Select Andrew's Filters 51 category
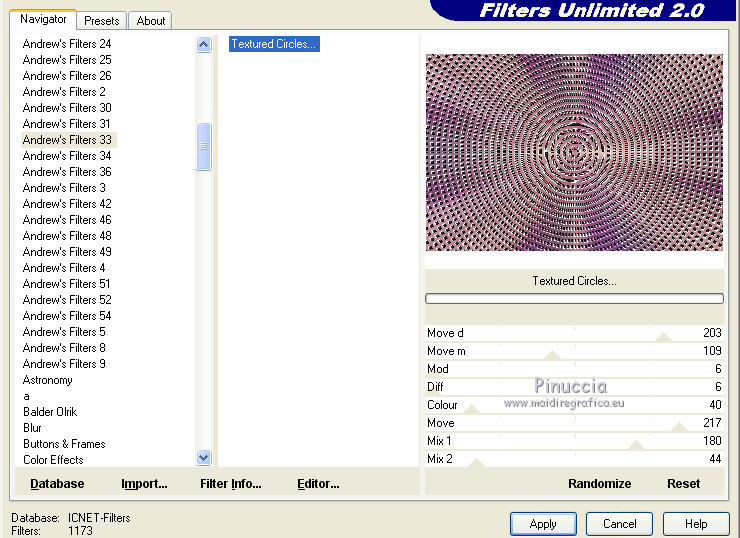The height and width of the screenshot is (538, 740). pos(66,285)
